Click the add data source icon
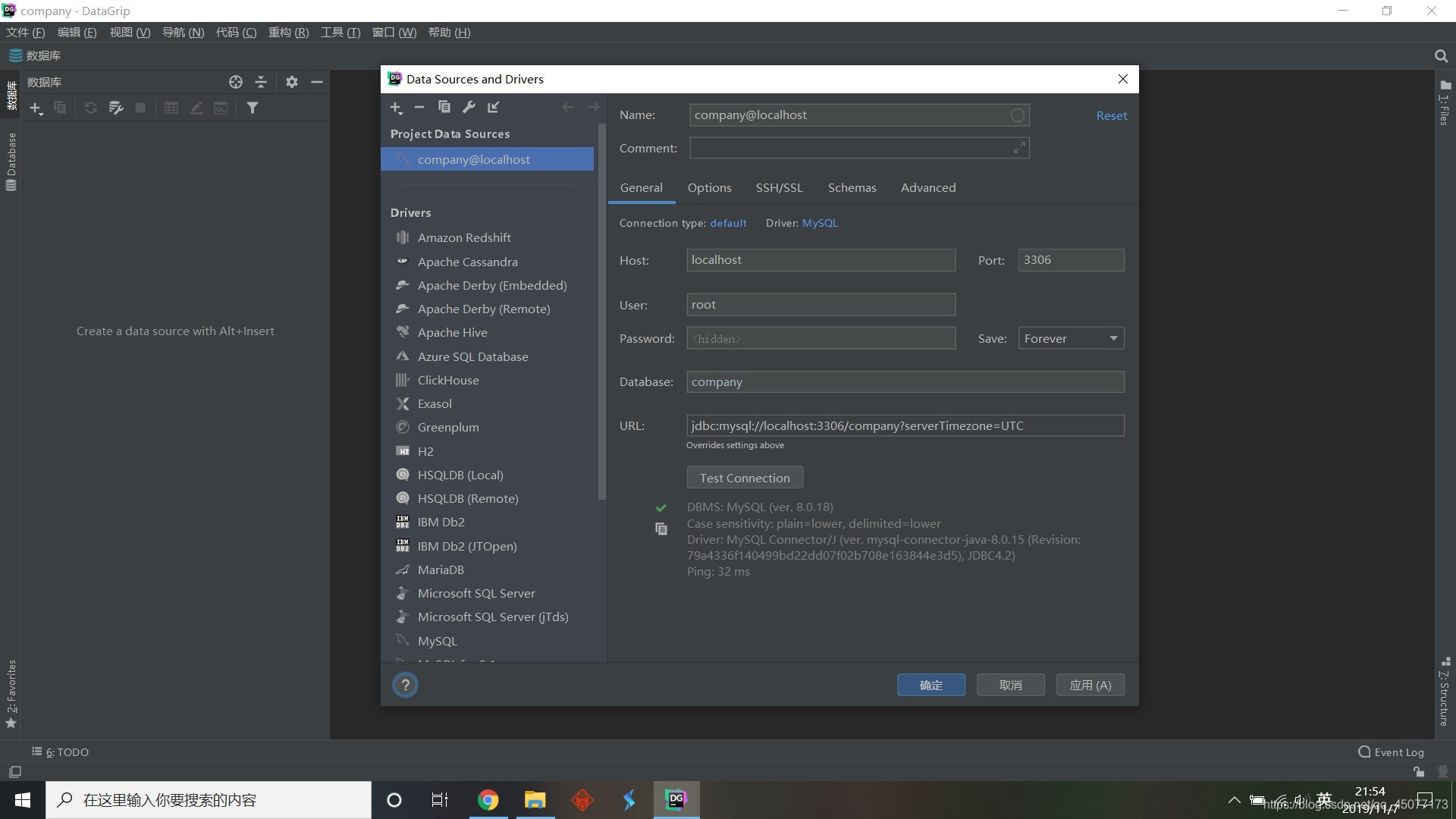 [396, 107]
